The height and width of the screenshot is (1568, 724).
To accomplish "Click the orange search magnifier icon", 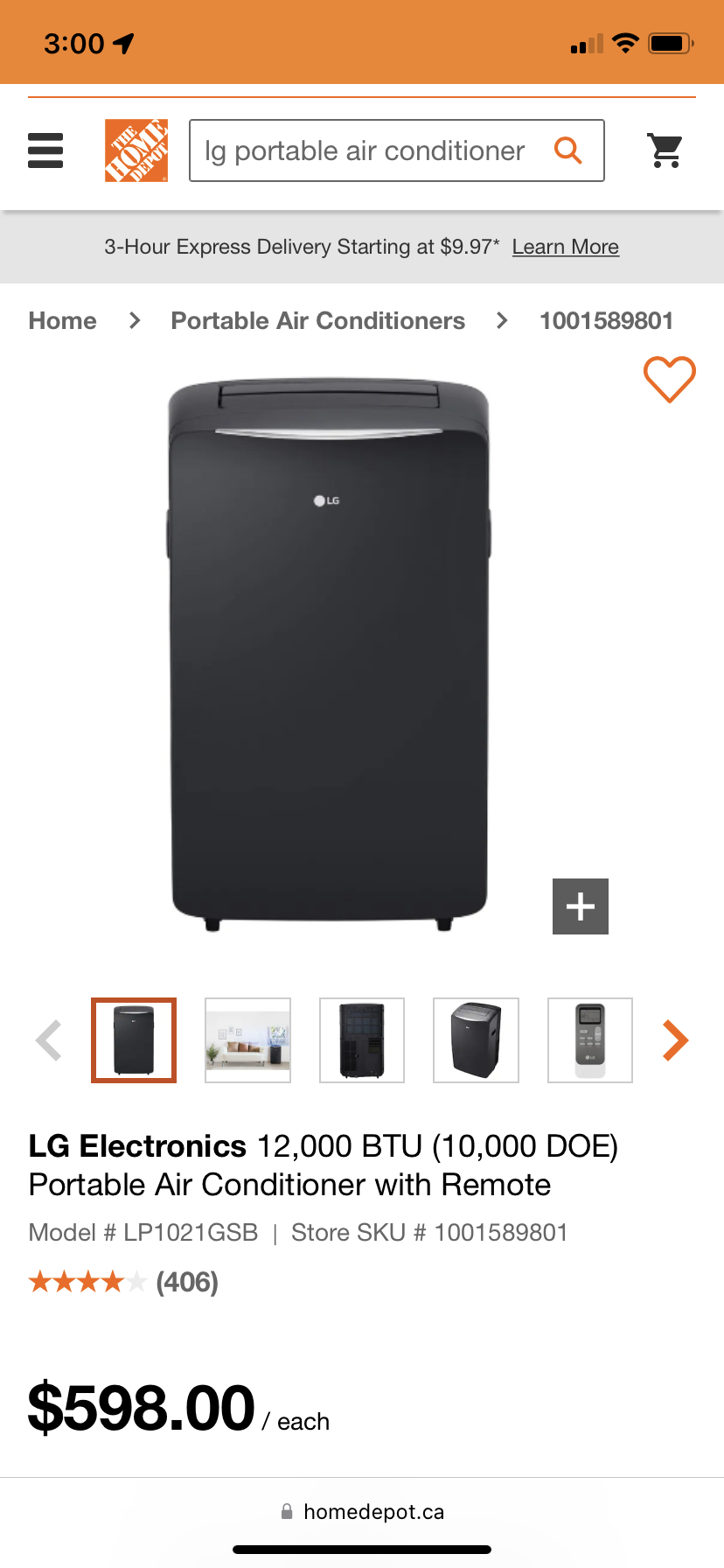I will click(568, 150).
